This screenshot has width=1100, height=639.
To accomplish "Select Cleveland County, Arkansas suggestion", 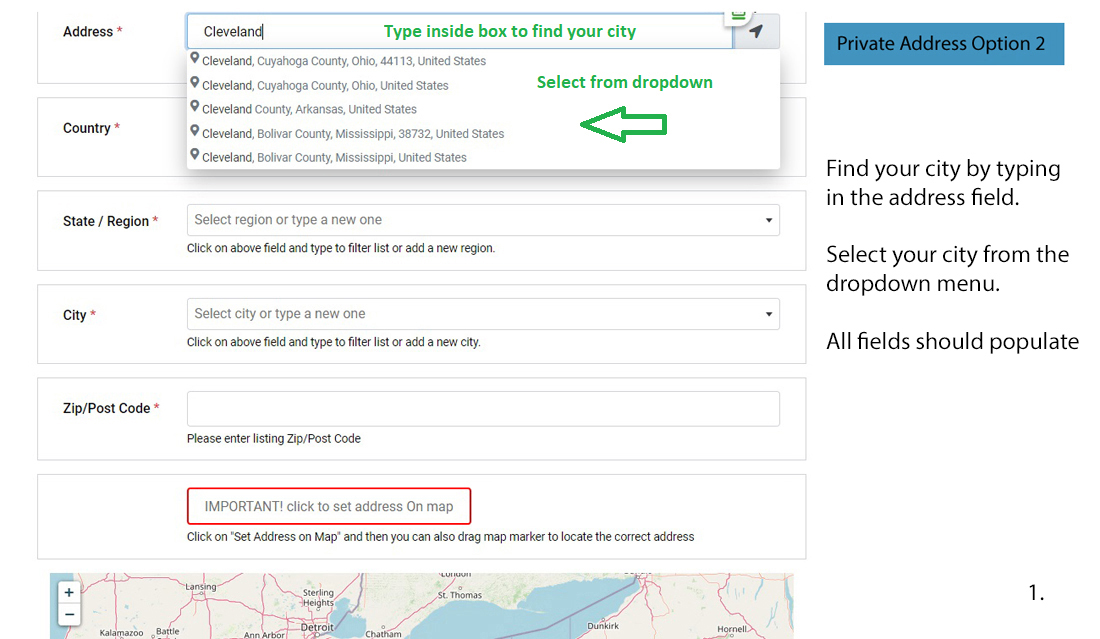I will 309,109.
